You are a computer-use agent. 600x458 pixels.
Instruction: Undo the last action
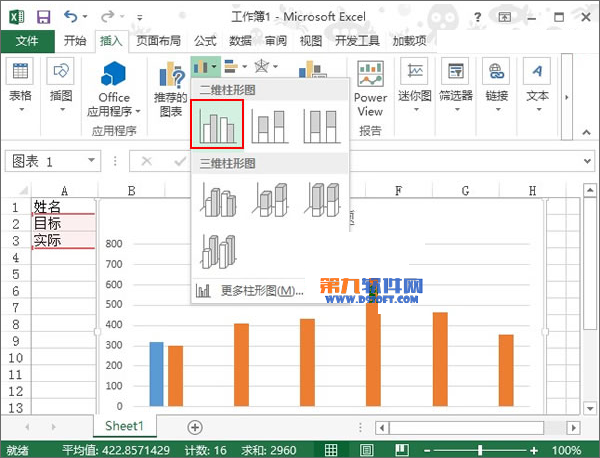(x=70, y=16)
